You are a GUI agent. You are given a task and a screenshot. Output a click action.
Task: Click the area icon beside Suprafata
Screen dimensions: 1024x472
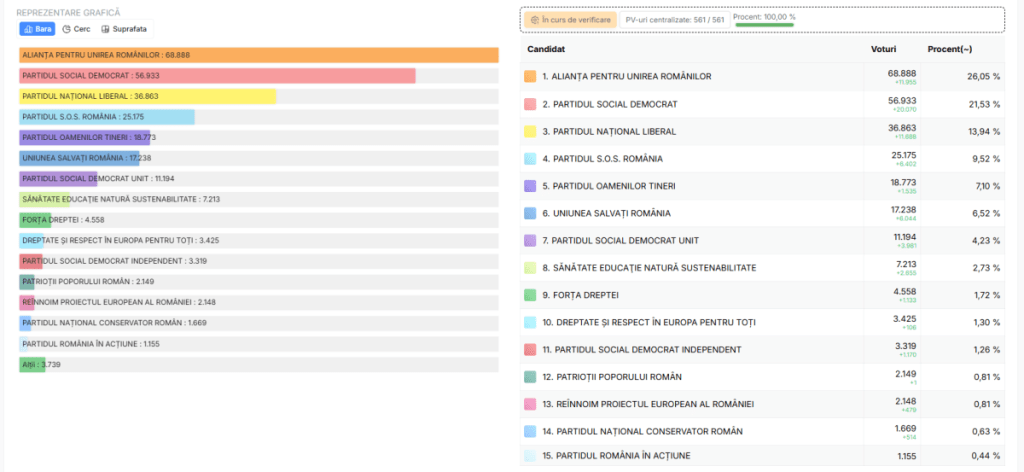click(x=105, y=29)
